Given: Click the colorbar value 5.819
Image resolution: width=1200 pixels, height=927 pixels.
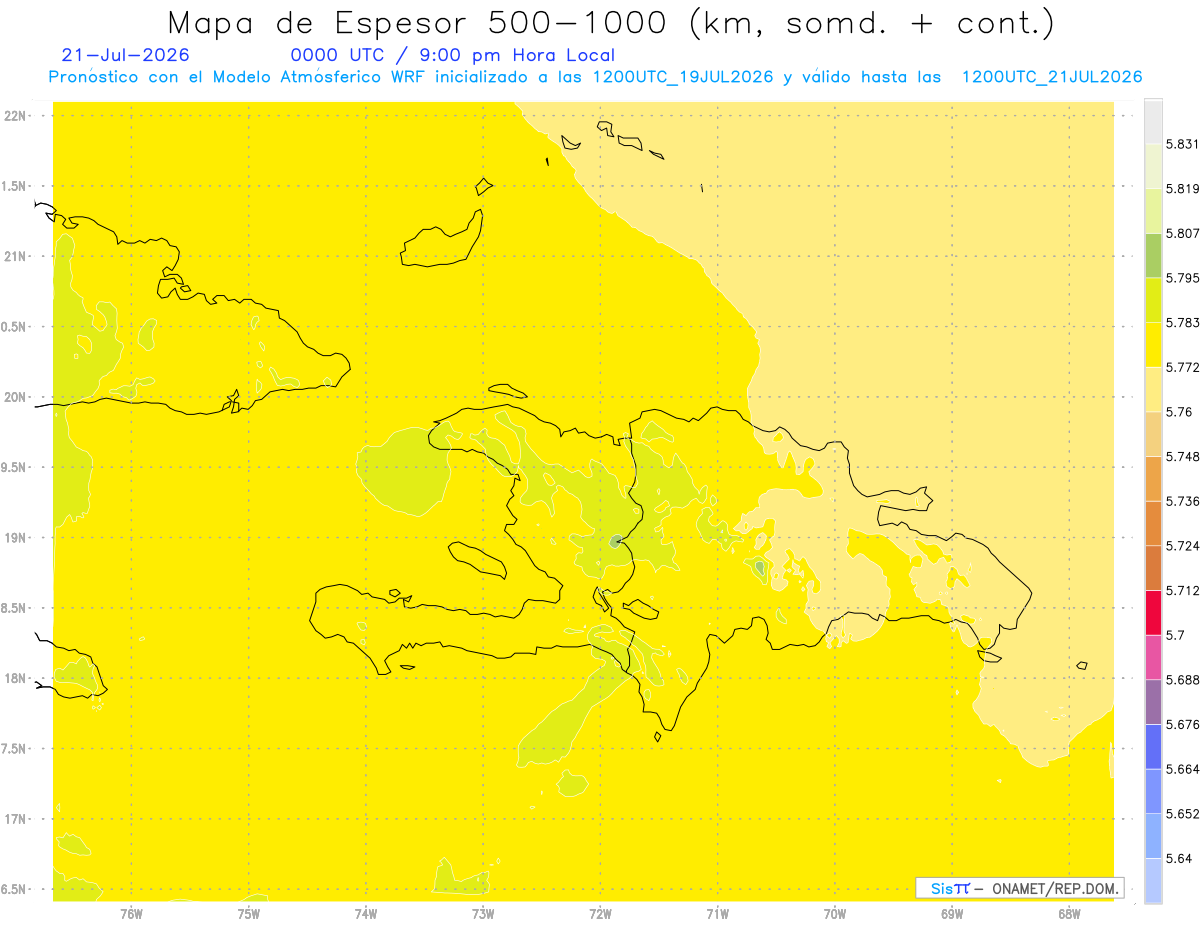Looking at the screenshot, I should 1182,189.
